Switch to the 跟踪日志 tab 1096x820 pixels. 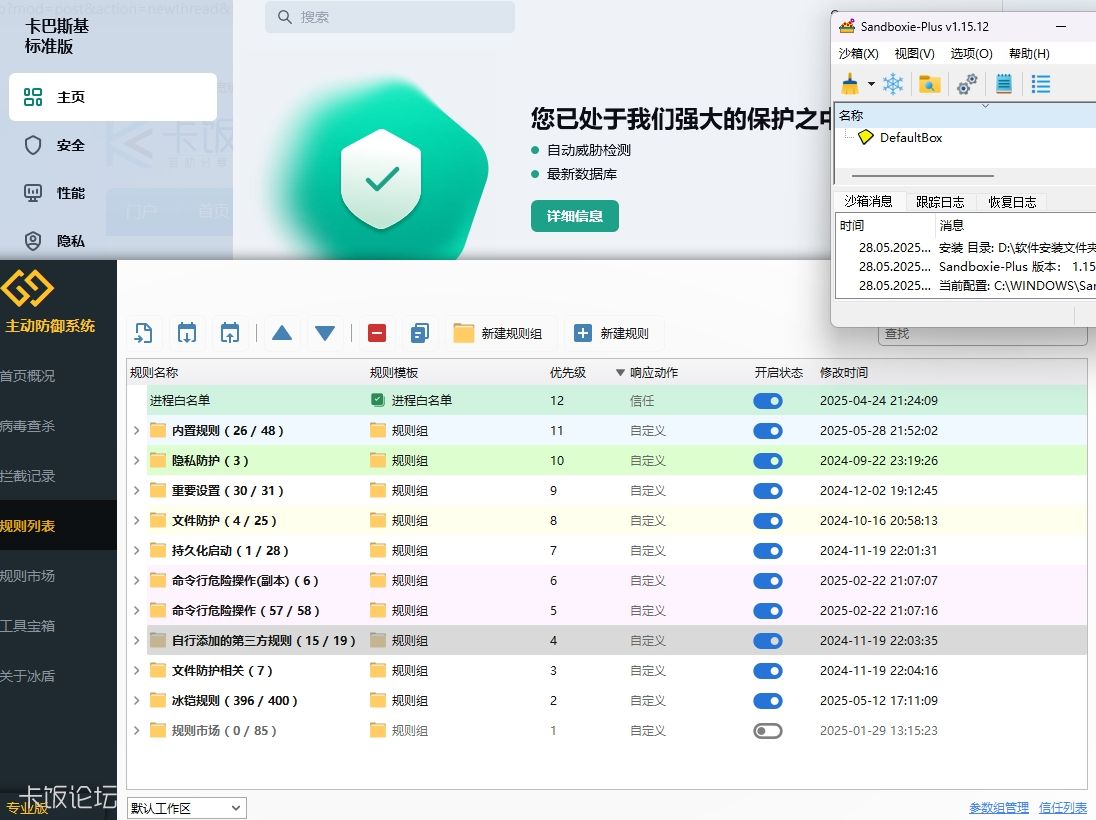tap(940, 202)
